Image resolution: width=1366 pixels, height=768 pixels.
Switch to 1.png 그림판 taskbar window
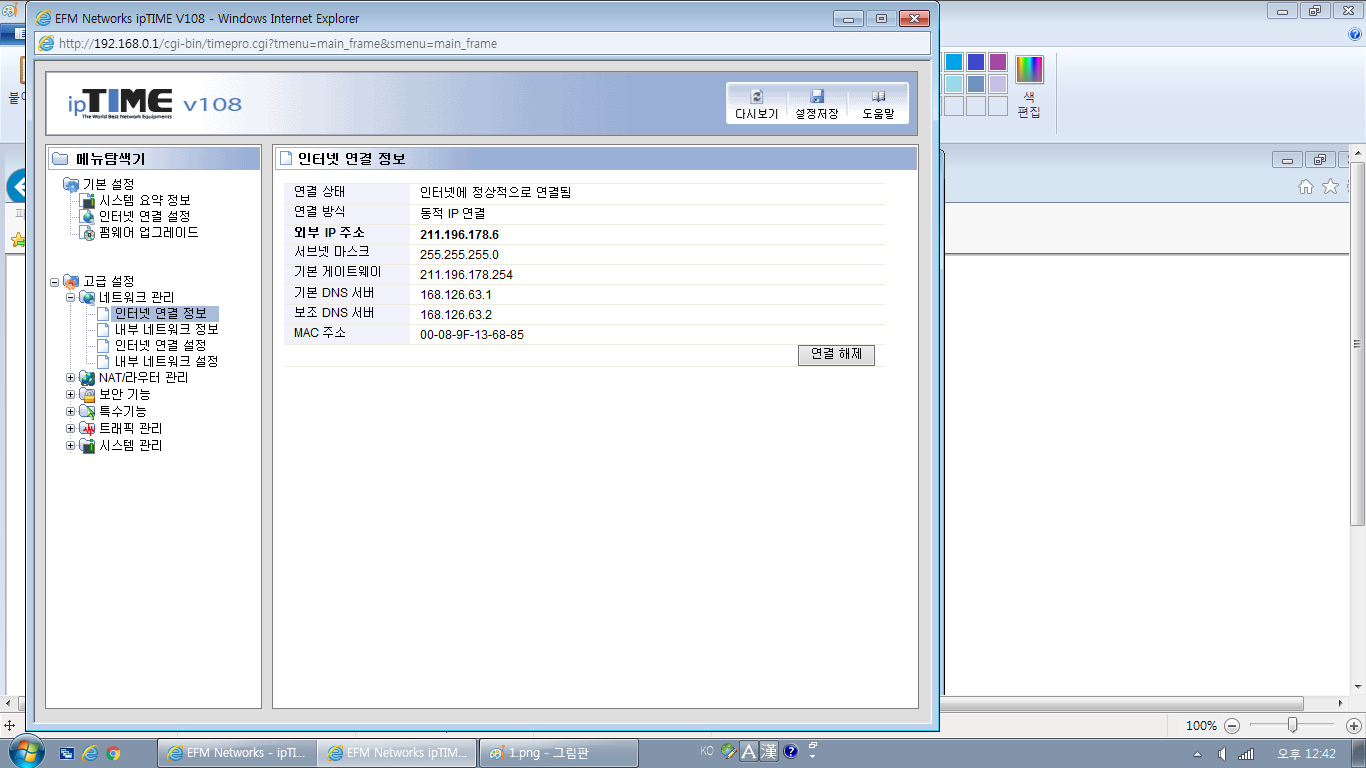tap(558, 753)
